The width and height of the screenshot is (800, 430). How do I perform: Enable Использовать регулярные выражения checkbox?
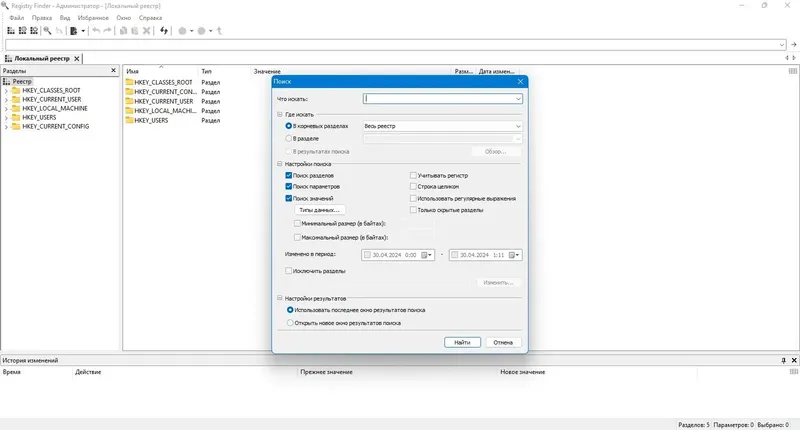click(x=413, y=198)
